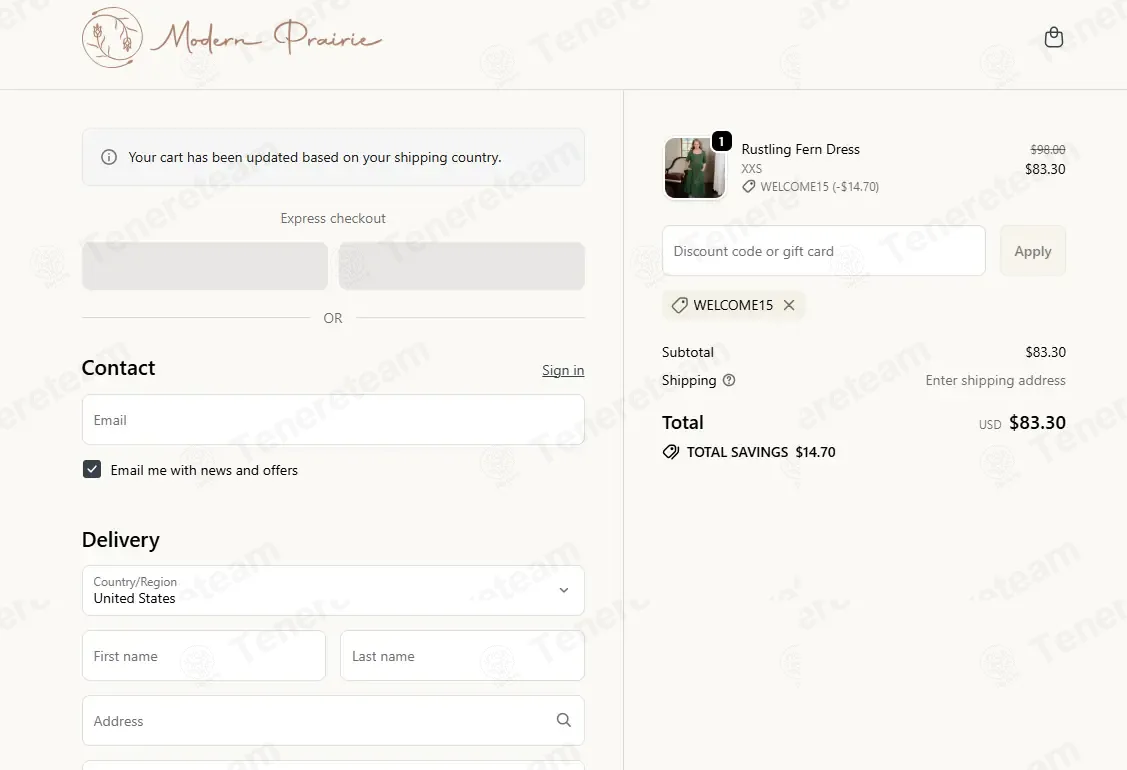Viewport: 1127px width, 770px height.
Task: Click the Sign in link
Action: 563,370
